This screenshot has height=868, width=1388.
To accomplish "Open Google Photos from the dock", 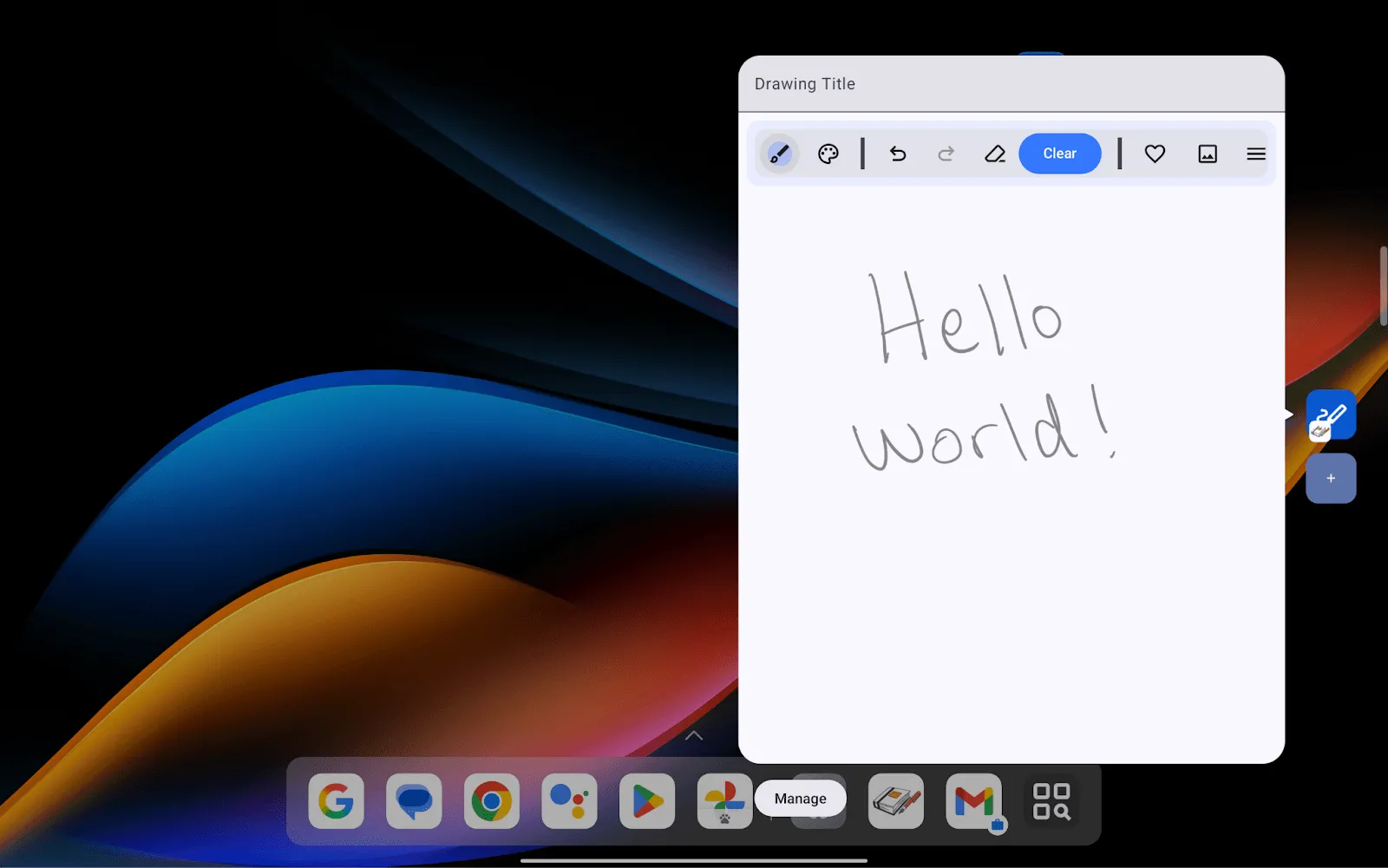I will click(724, 802).
